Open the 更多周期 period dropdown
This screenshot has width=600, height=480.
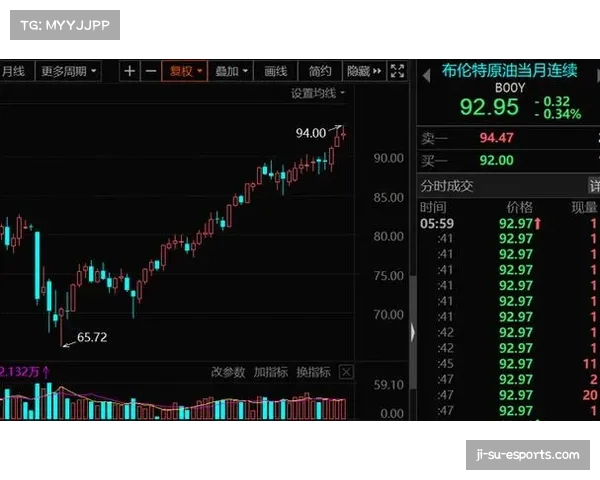(68, 71)
